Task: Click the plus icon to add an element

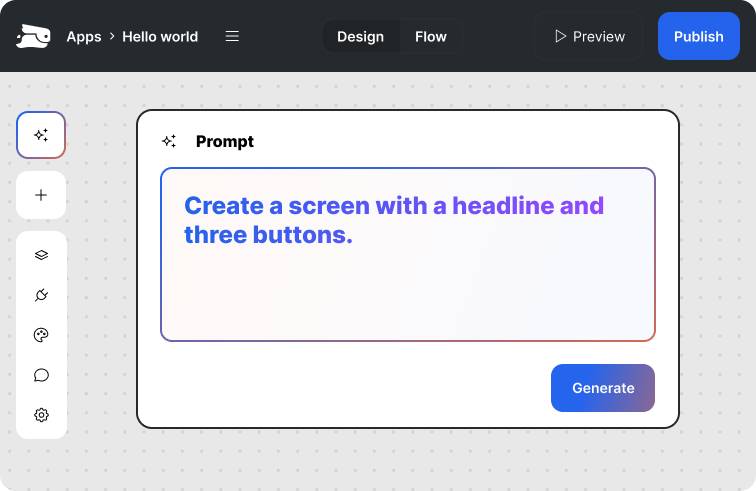Action: (x=41, y=195)
